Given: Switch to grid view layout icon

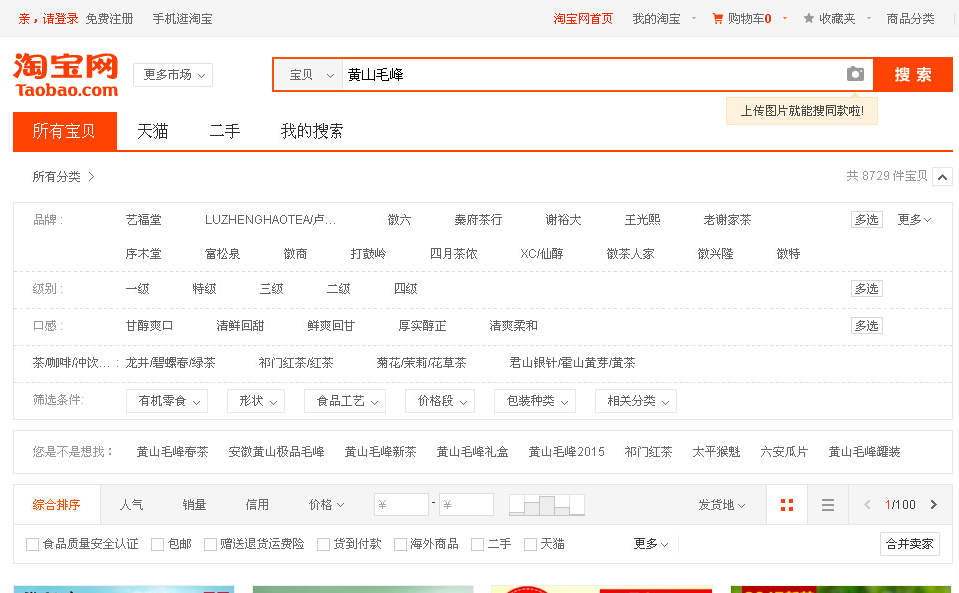Looking at the screenshot, I should pyautogui.click(x=787, y=504).
